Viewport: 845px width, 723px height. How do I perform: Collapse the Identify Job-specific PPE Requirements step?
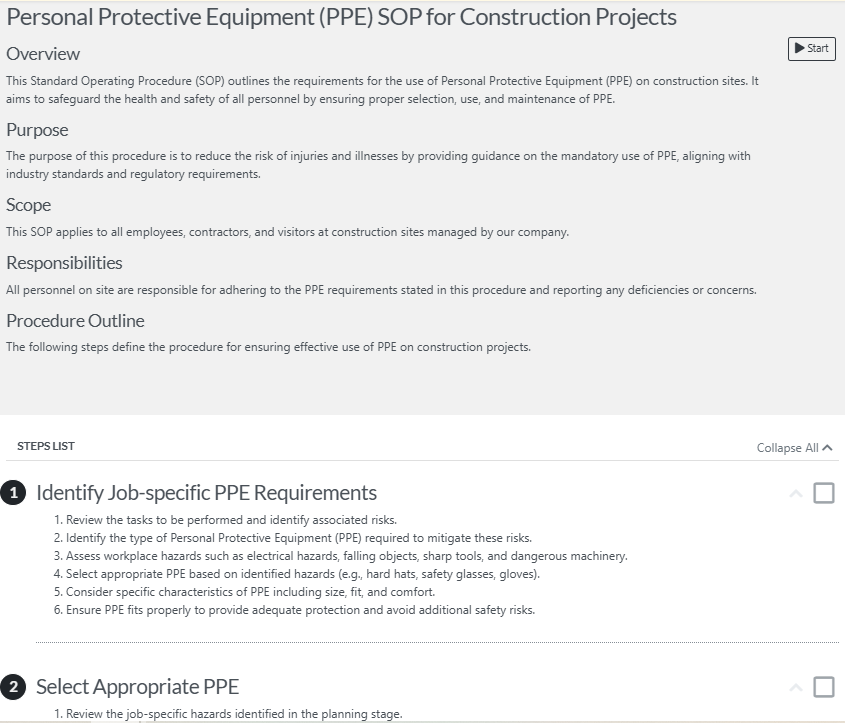[794, 492]
